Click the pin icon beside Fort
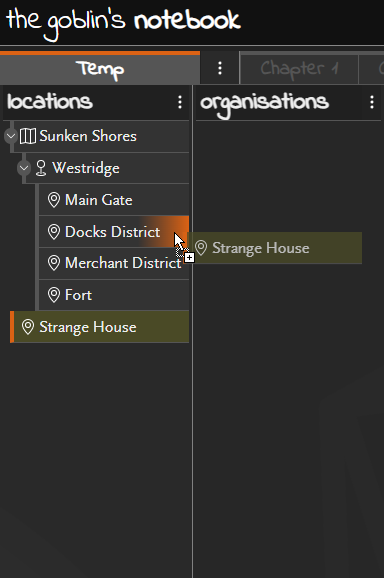Screen dimensions: 384x578 coord(54,295)
